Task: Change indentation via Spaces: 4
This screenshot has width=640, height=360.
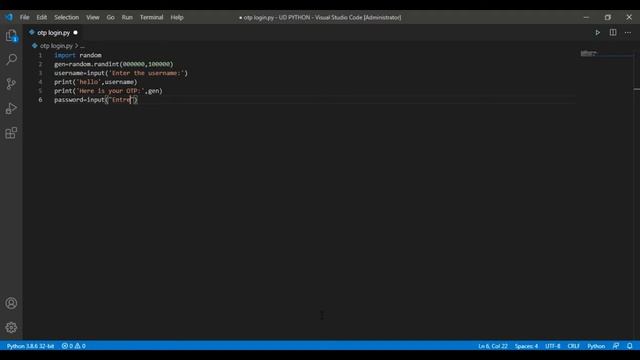Action: point(526,346)
